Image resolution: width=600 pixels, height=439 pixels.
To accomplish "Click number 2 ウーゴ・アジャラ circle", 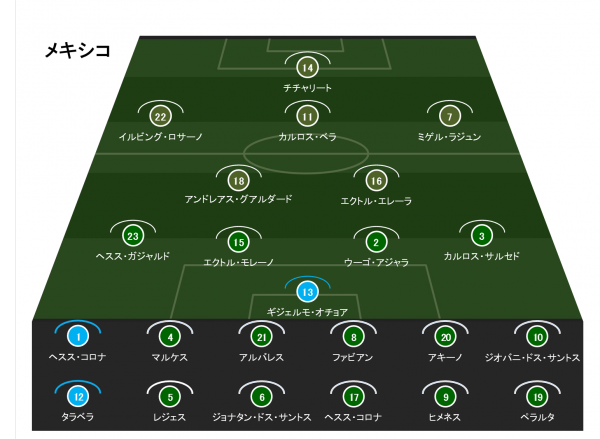I will (x=376, y=242).
